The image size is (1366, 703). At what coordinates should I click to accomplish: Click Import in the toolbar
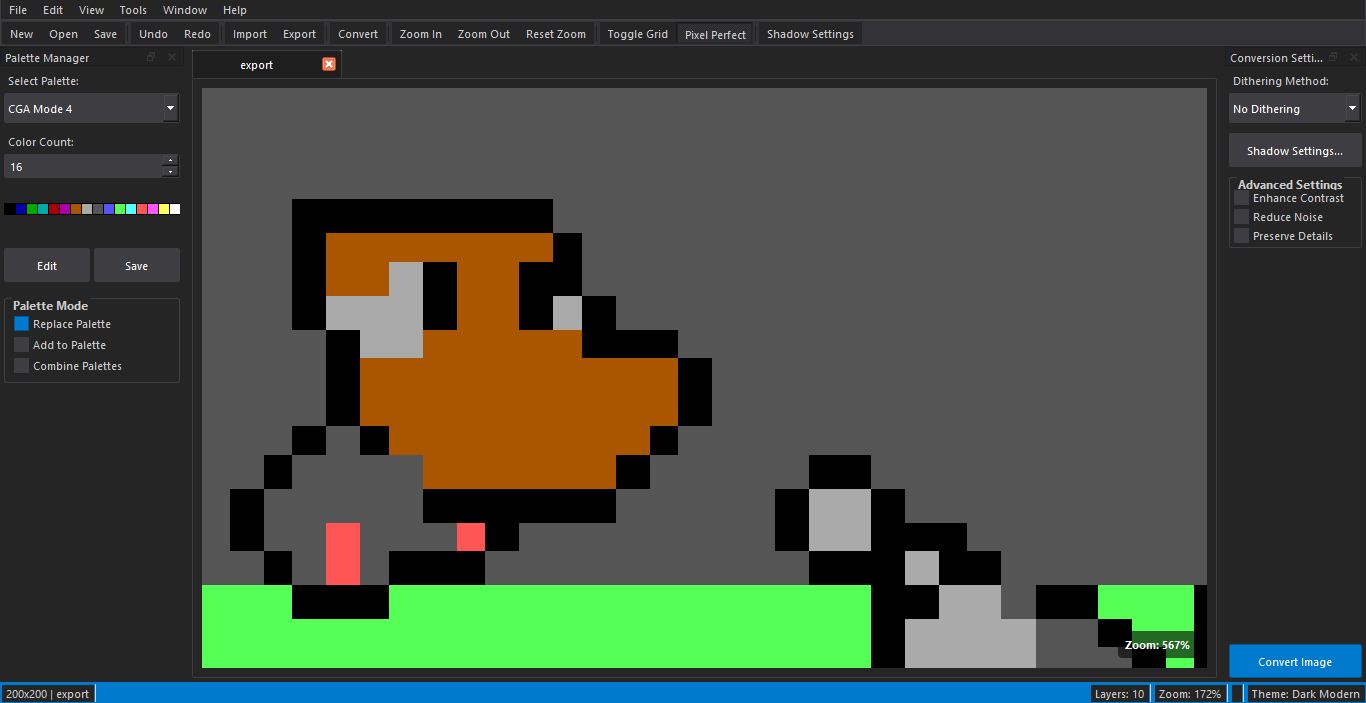[x=250, y=34]
